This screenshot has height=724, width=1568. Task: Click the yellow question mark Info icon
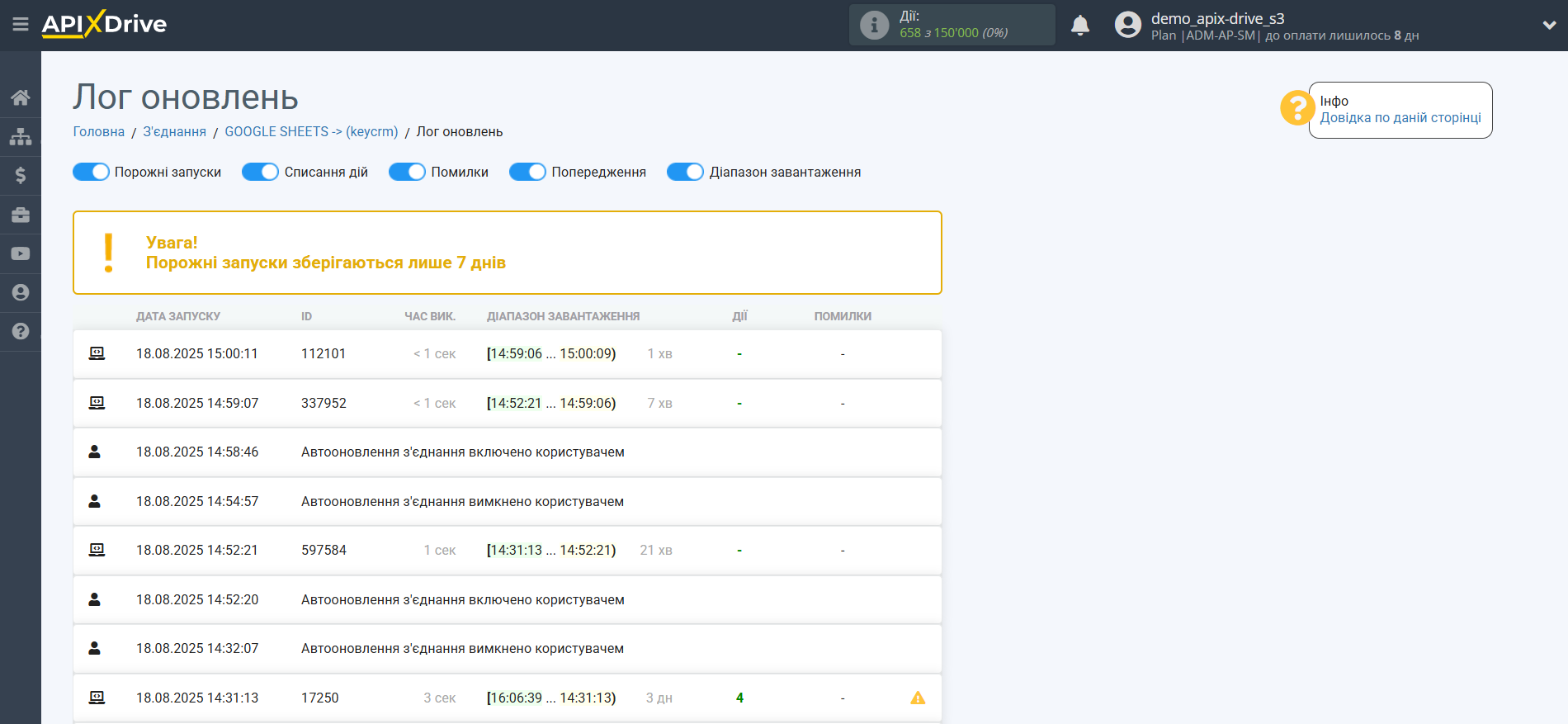pyautogui.click(x=1297, y=108)
